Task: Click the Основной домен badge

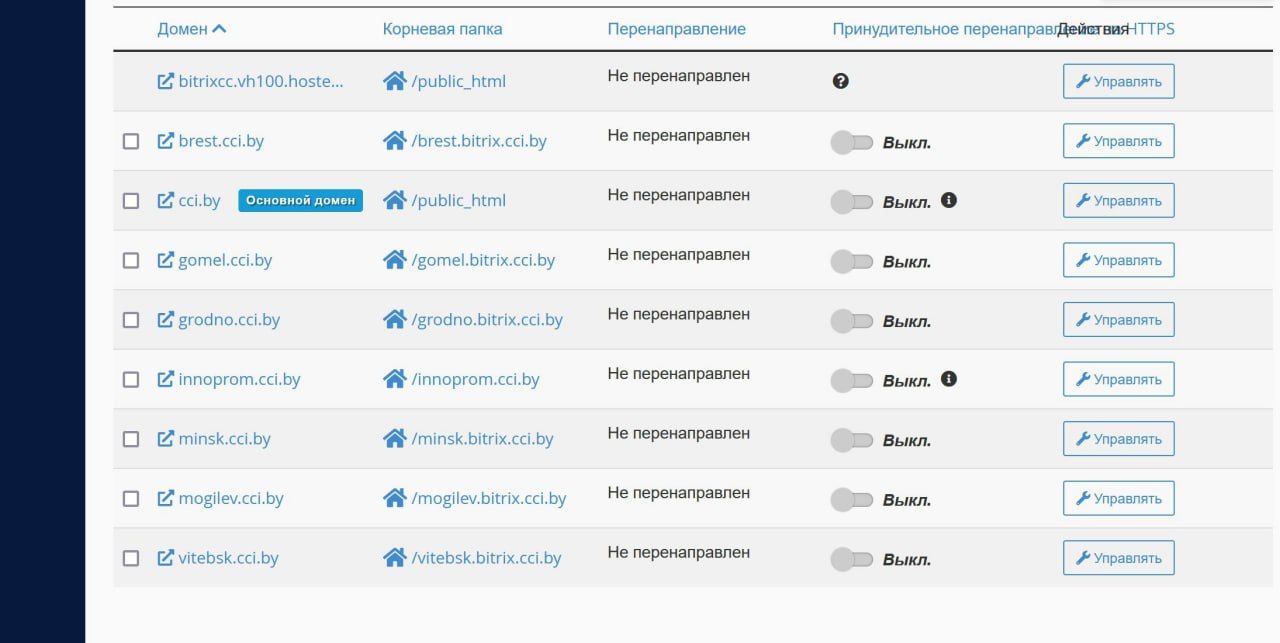Action: tap(300, 200)
